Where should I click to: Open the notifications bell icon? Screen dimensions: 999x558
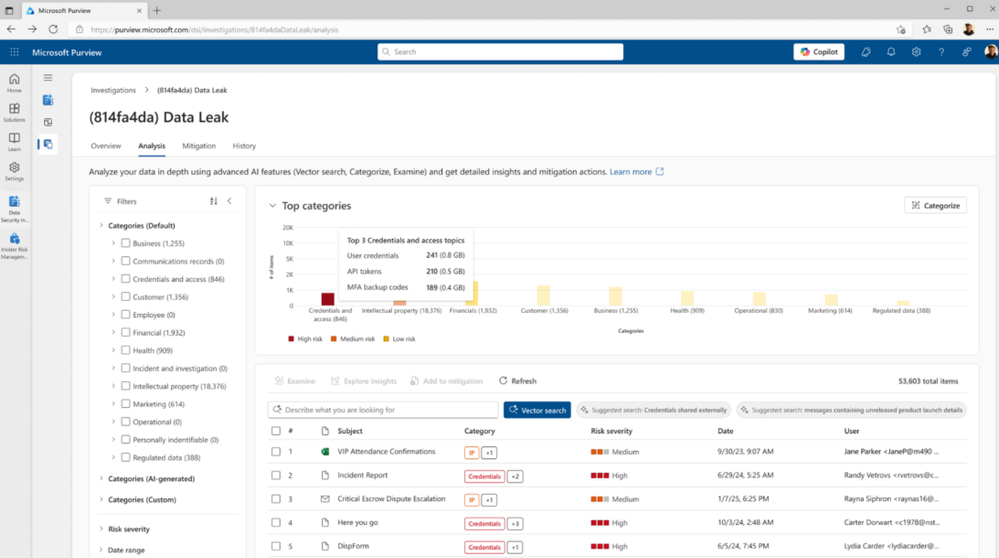coord(891,52)
